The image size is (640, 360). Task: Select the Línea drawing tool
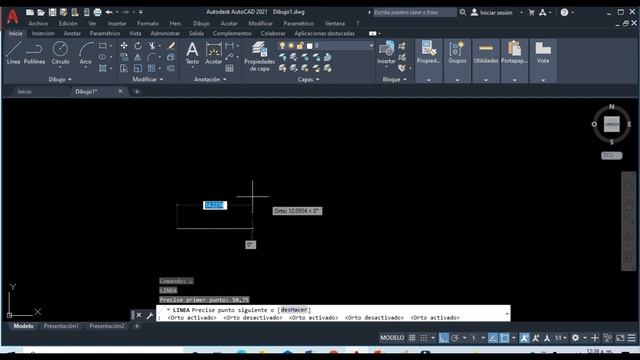13,52
